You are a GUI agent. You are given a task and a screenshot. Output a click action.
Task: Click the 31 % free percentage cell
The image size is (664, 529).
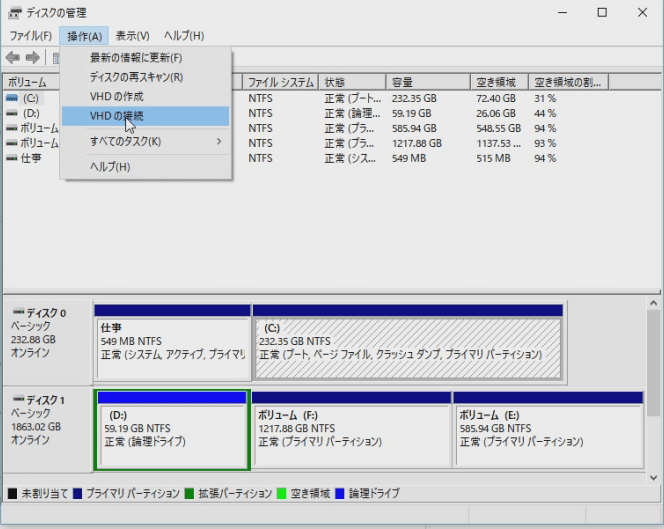(545, 98)
